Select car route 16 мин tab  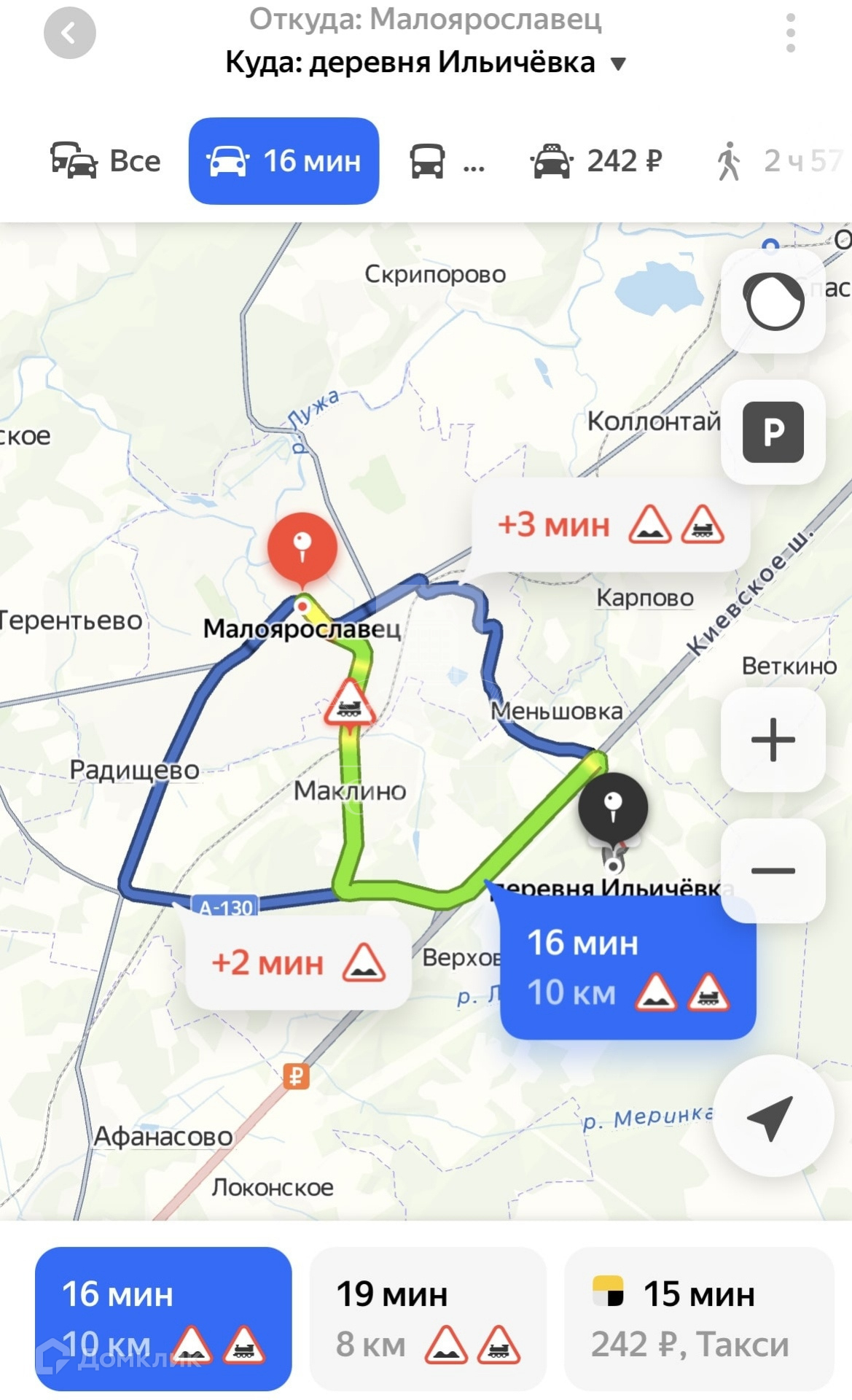coord(284,160)
